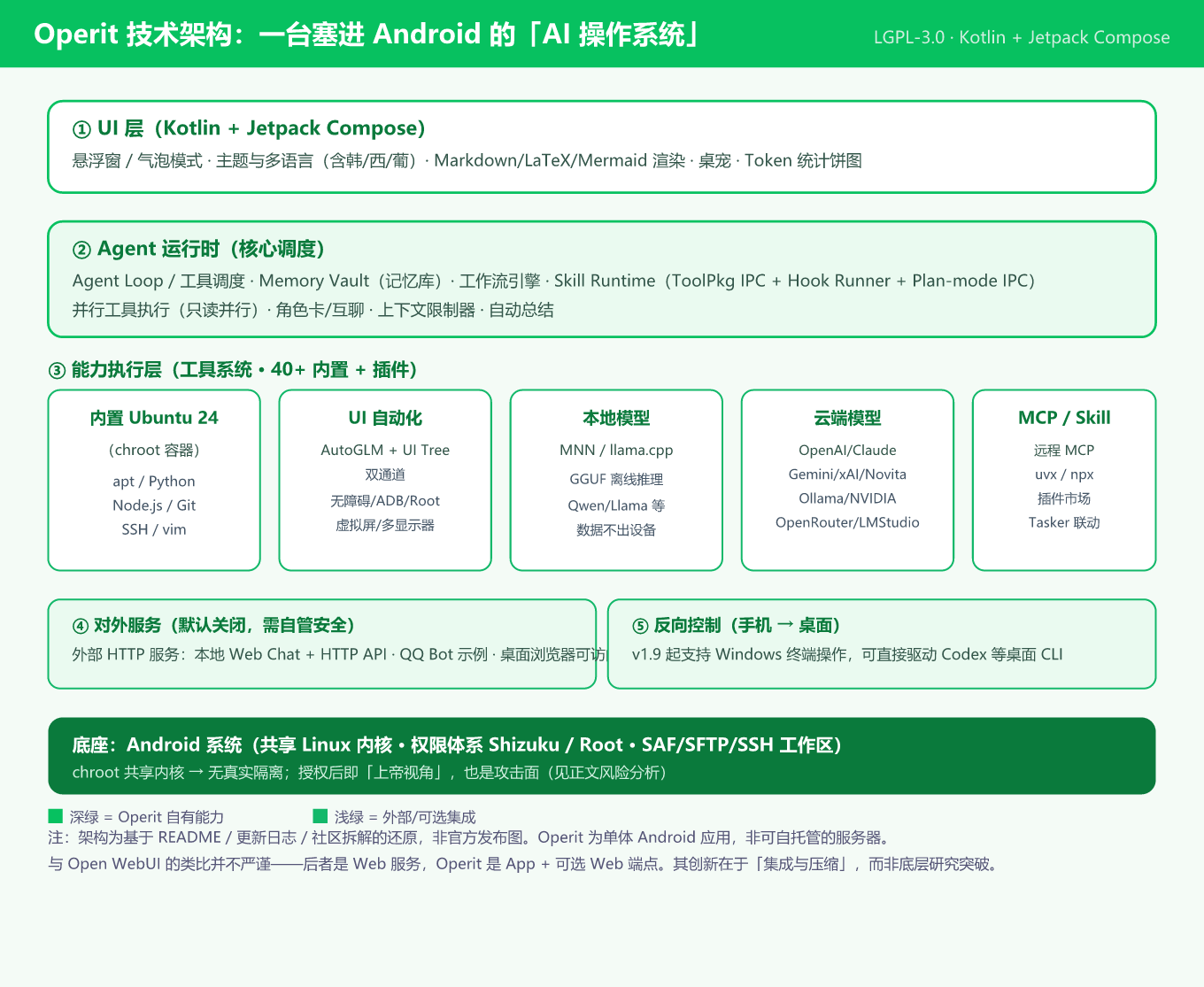Click the "GGUF 离线推理" line
This screenshot has width=1204, height=987.
click(616, 479)
